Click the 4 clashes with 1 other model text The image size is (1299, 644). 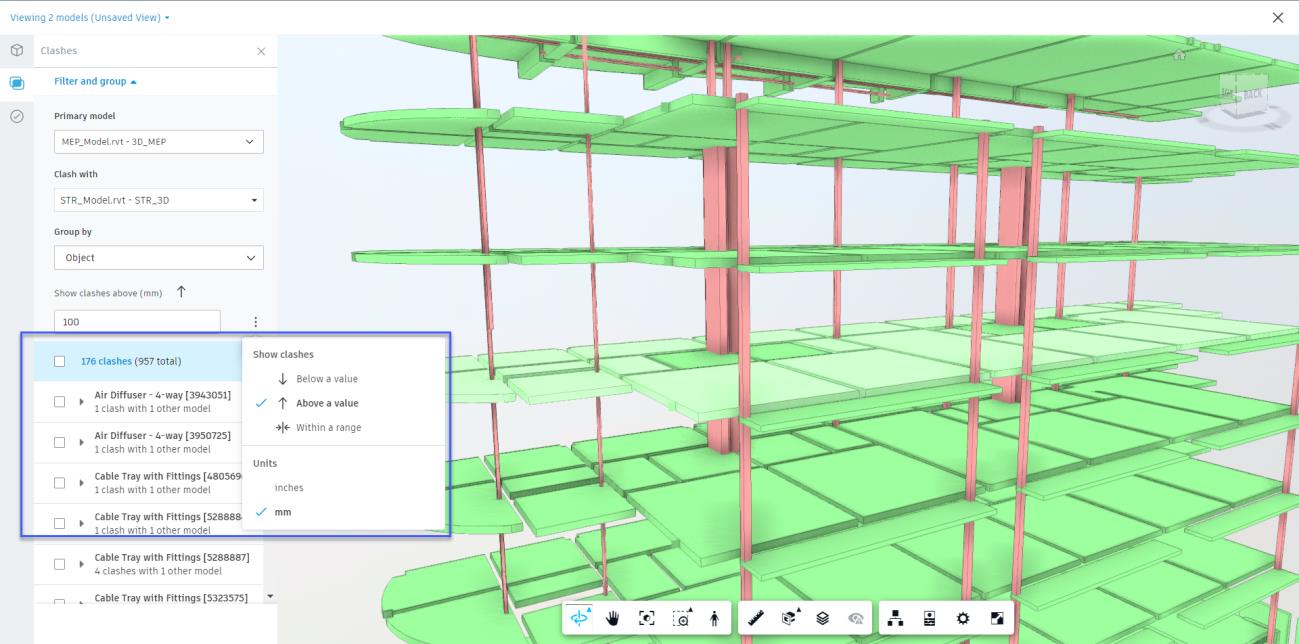[158, 571]
